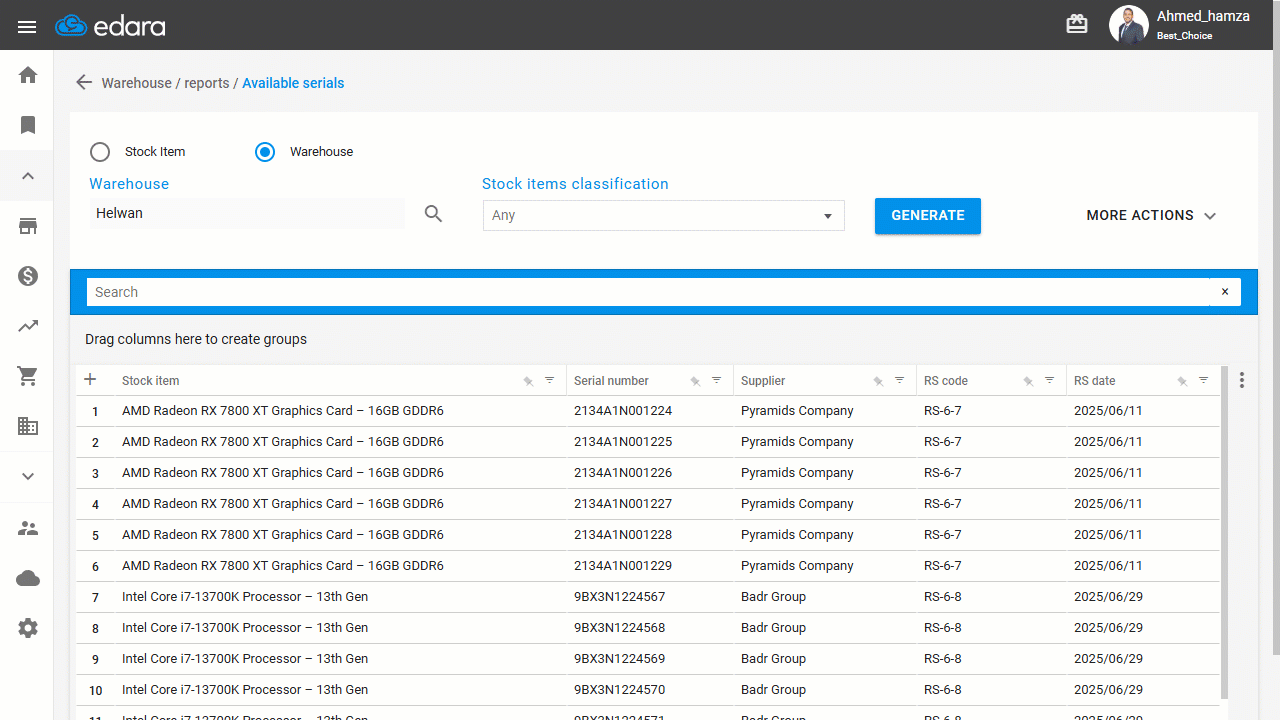Open Ahmed_hamza profile avatar
Screen dimensions: 1280x720
click(x=1129, y=25)
